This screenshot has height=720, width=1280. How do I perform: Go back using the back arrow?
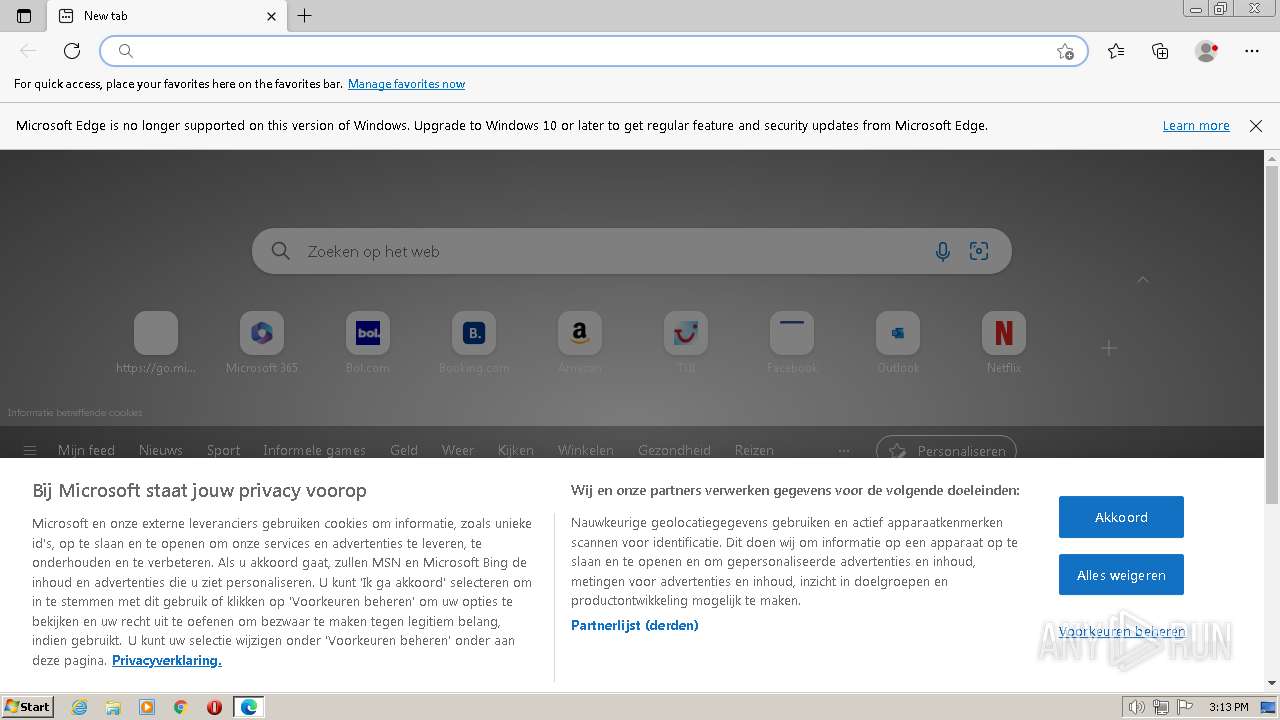coord(28,51)
